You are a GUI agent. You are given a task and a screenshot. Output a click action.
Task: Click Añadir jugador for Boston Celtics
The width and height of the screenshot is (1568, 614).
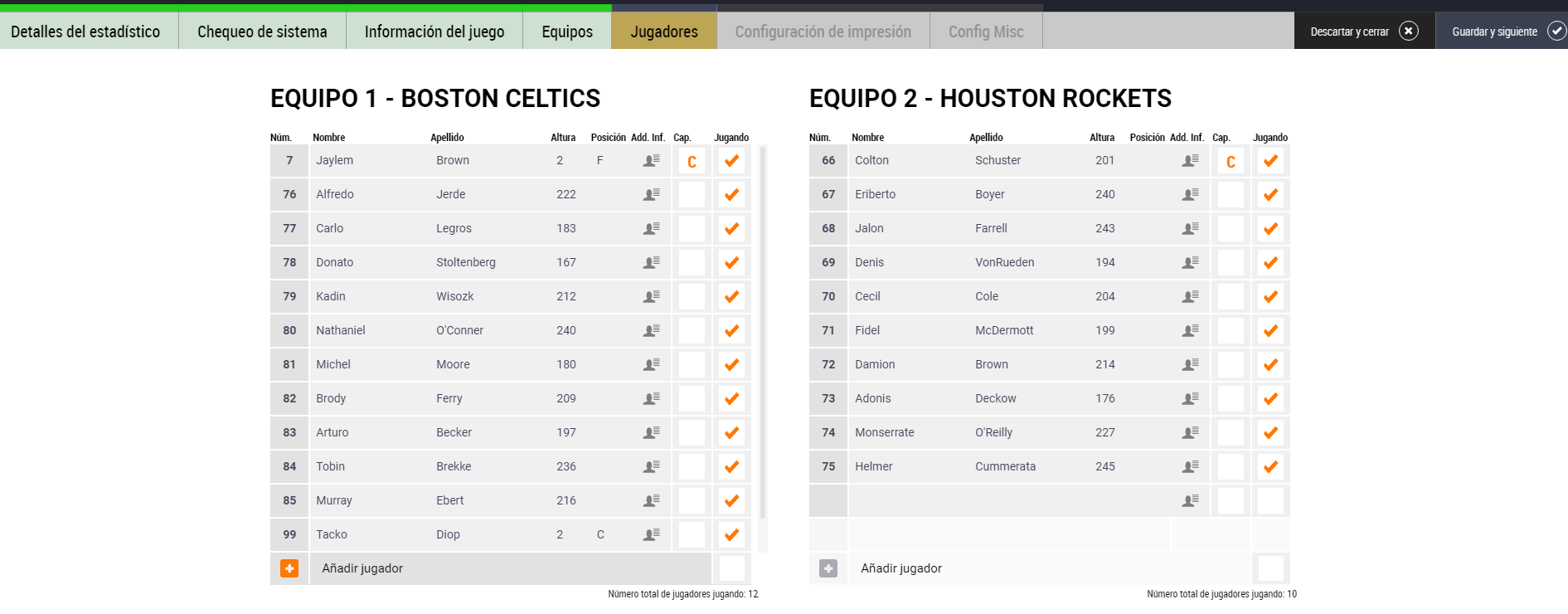[x=362, y=568]
